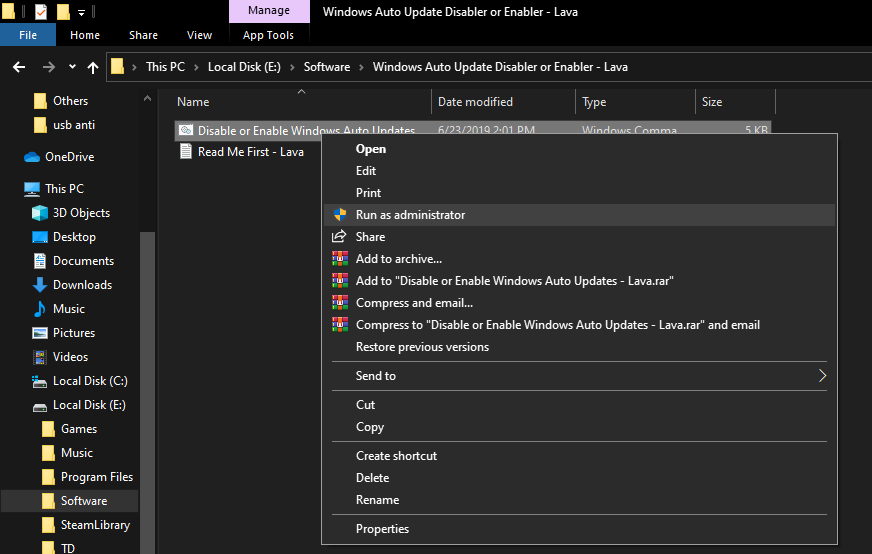Screen dimensions: 872x554
Task: Open the File tab
Action: tap(28, 35)
